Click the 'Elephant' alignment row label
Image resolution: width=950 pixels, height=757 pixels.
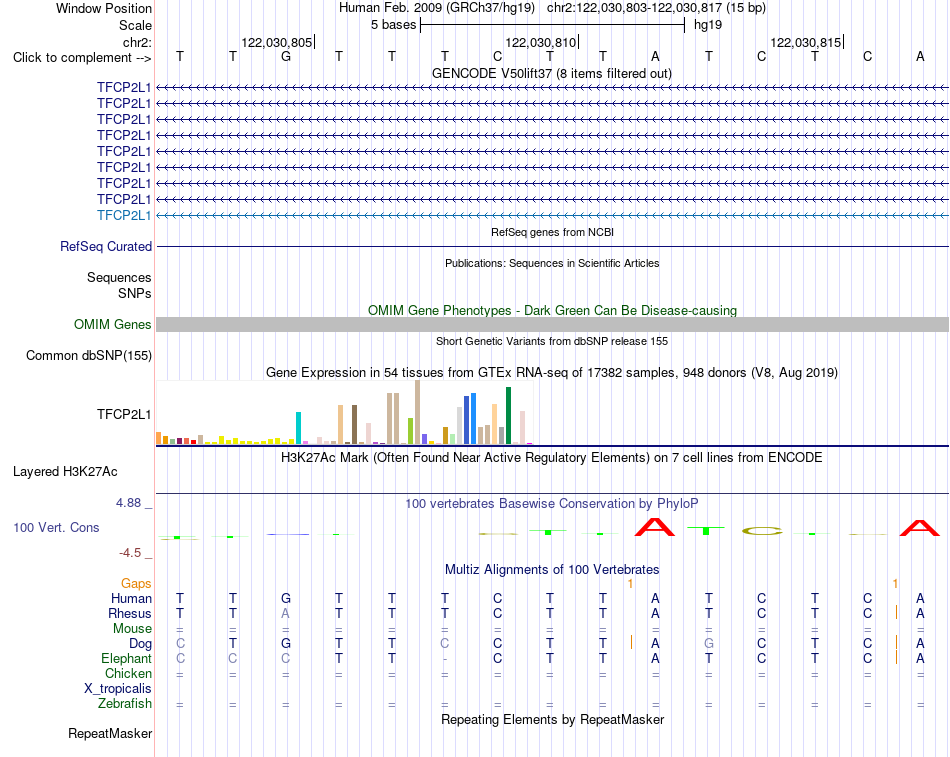click(126, 659)
